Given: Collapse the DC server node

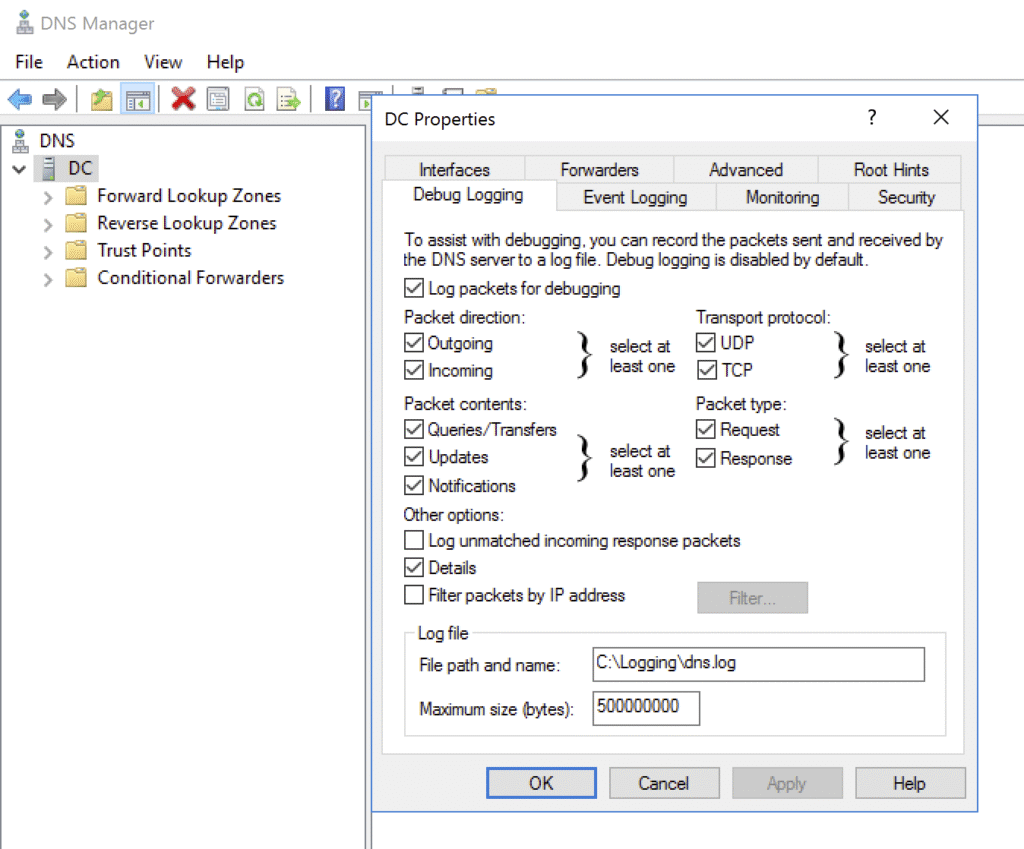Looking at the screenshot, I should (x=19, y=169).
